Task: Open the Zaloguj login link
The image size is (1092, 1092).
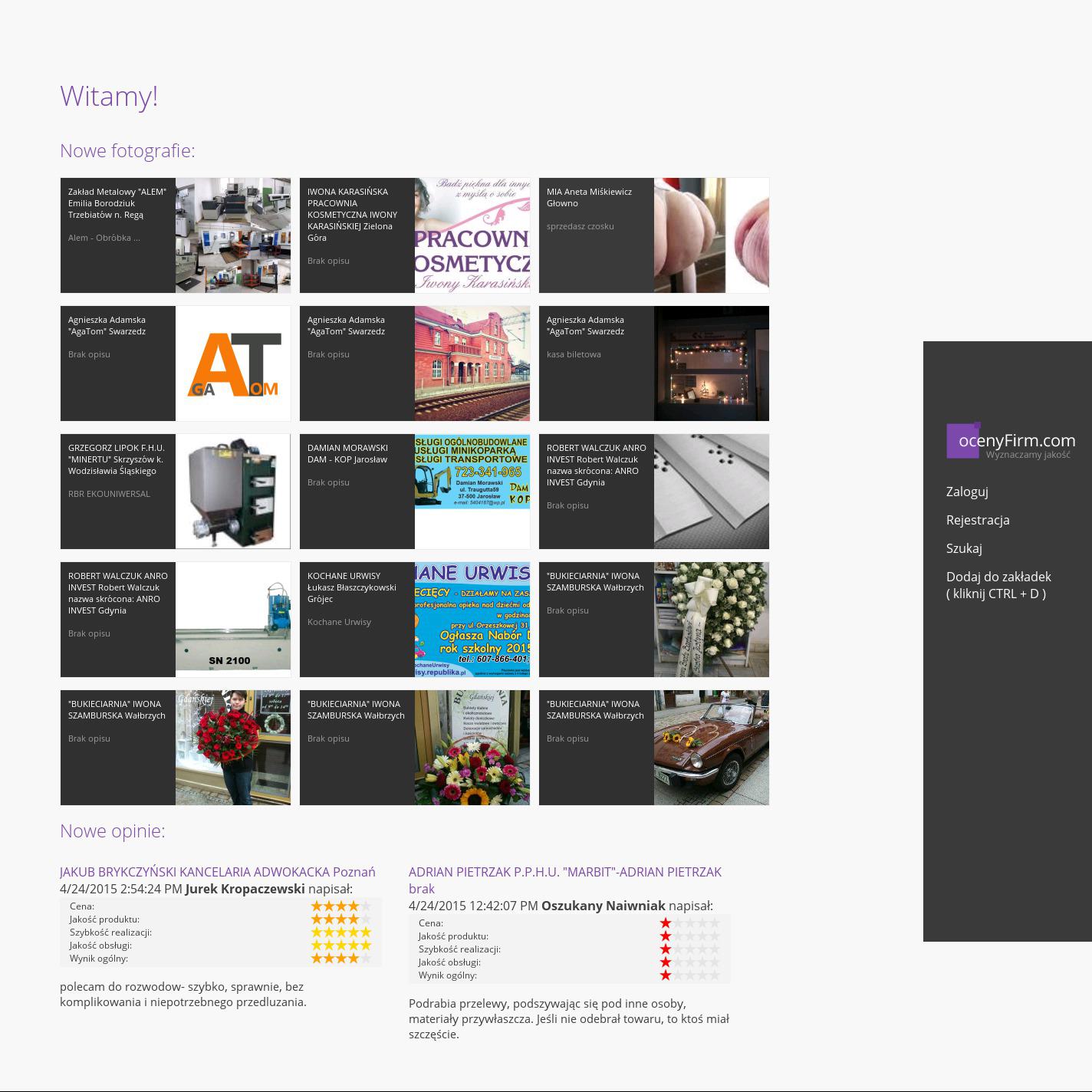Action: click(967, 492)
